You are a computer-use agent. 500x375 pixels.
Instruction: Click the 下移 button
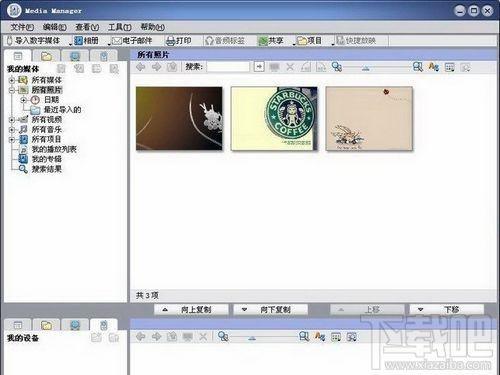pos(447,310)
